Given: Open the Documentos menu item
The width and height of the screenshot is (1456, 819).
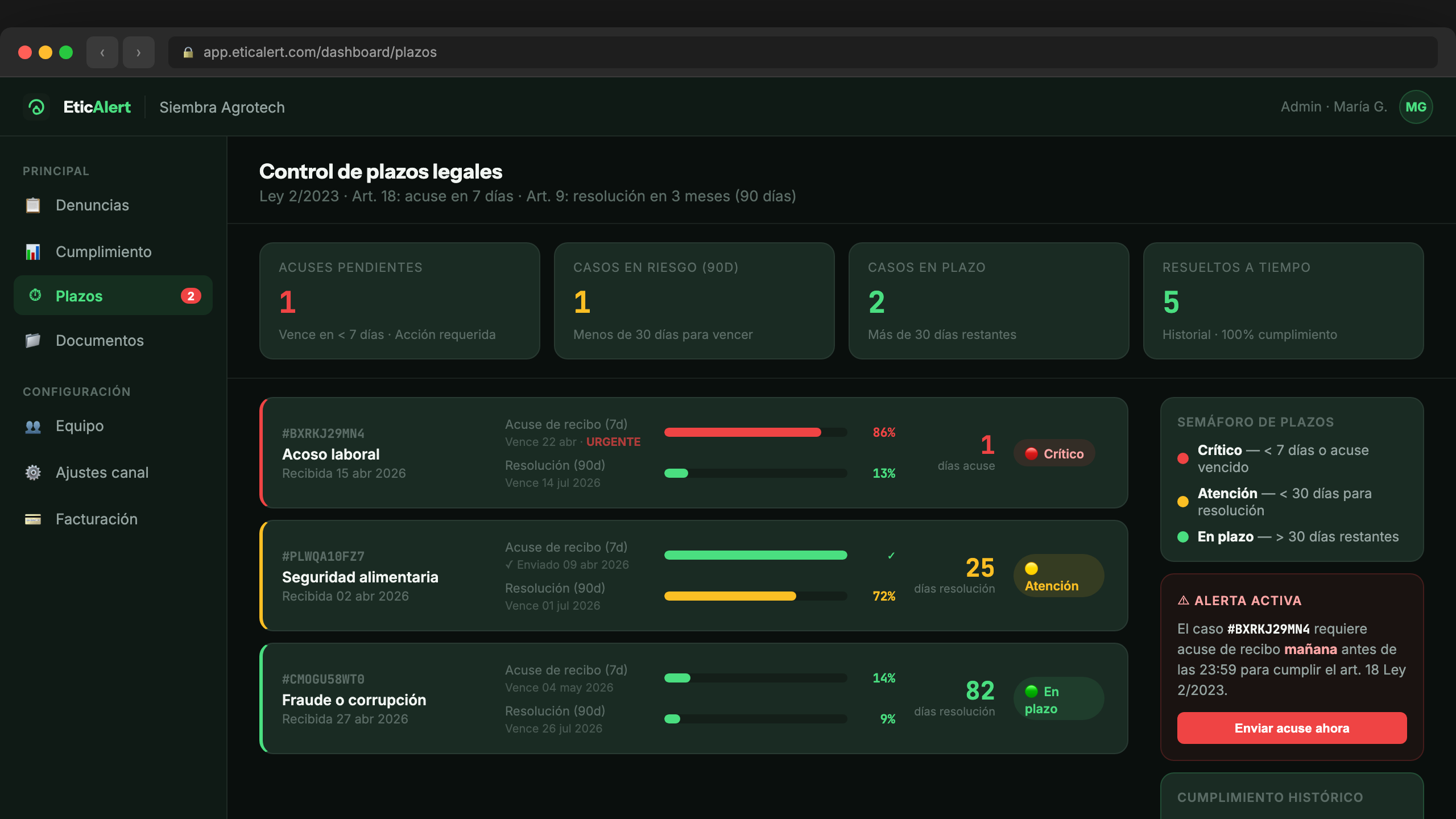Looking at the screenshot, I should pos(113,341).
